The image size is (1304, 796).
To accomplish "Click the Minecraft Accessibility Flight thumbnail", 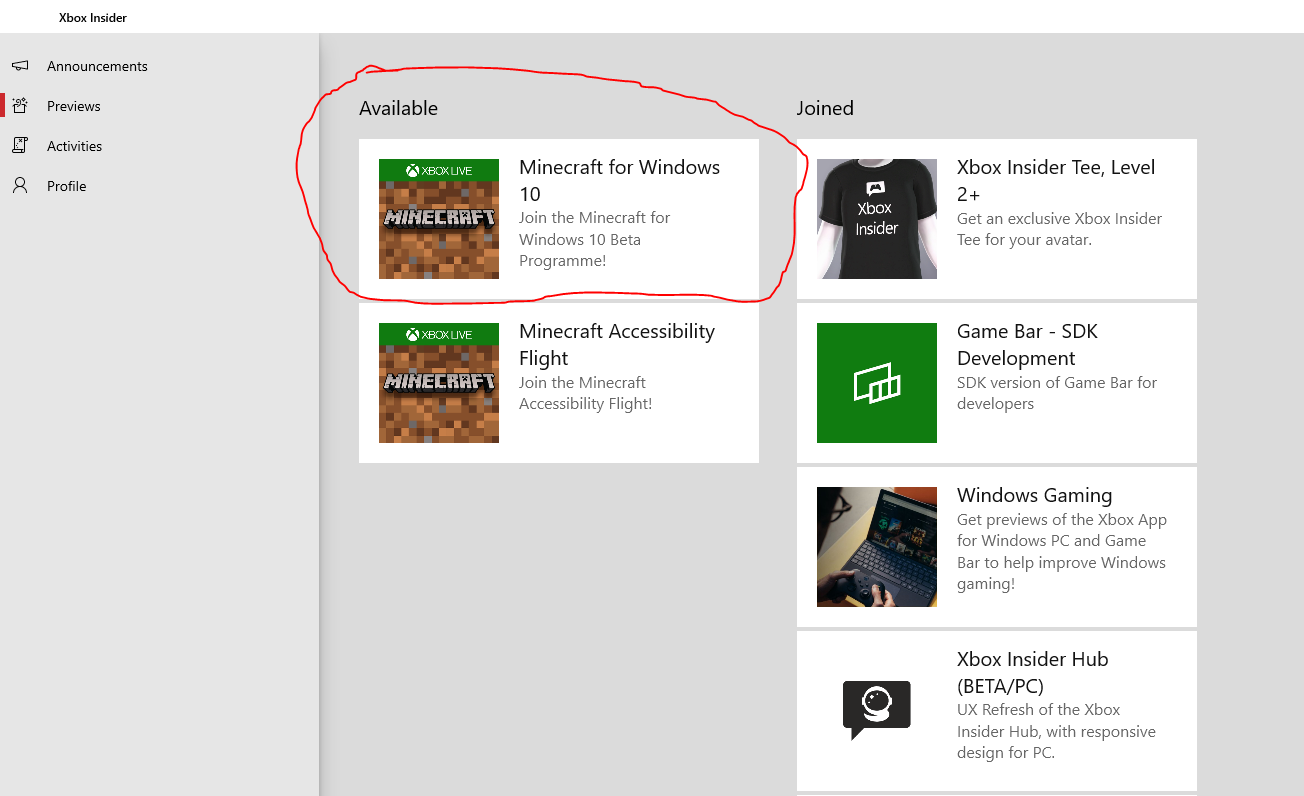I will pos(439,383).
